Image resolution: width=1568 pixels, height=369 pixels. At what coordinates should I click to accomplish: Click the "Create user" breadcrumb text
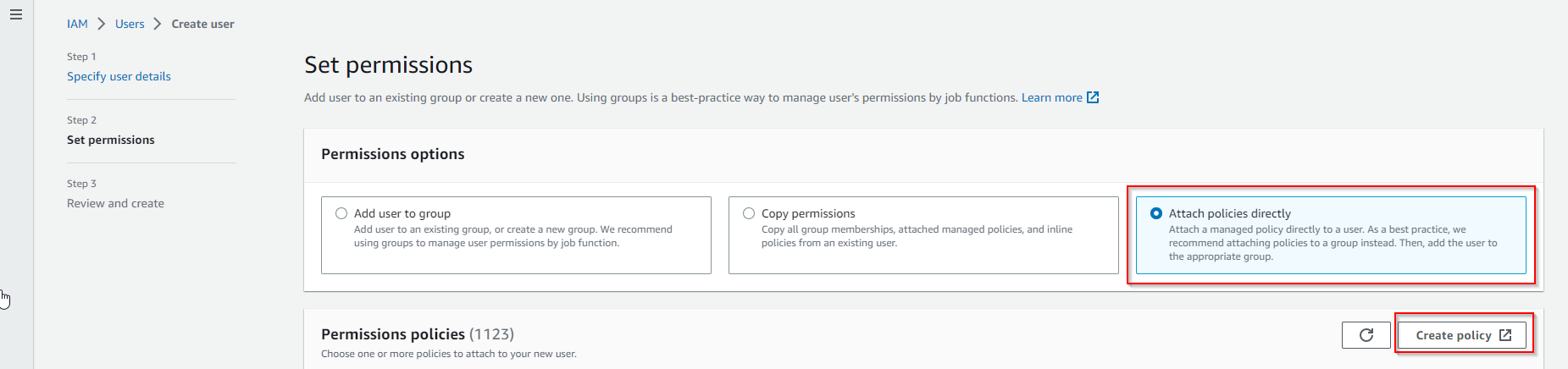tap(202, 24)
